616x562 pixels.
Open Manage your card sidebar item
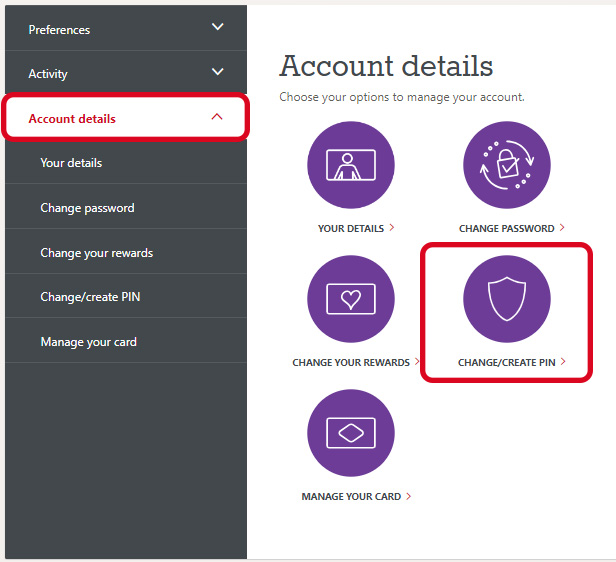[x=88, y=342]
